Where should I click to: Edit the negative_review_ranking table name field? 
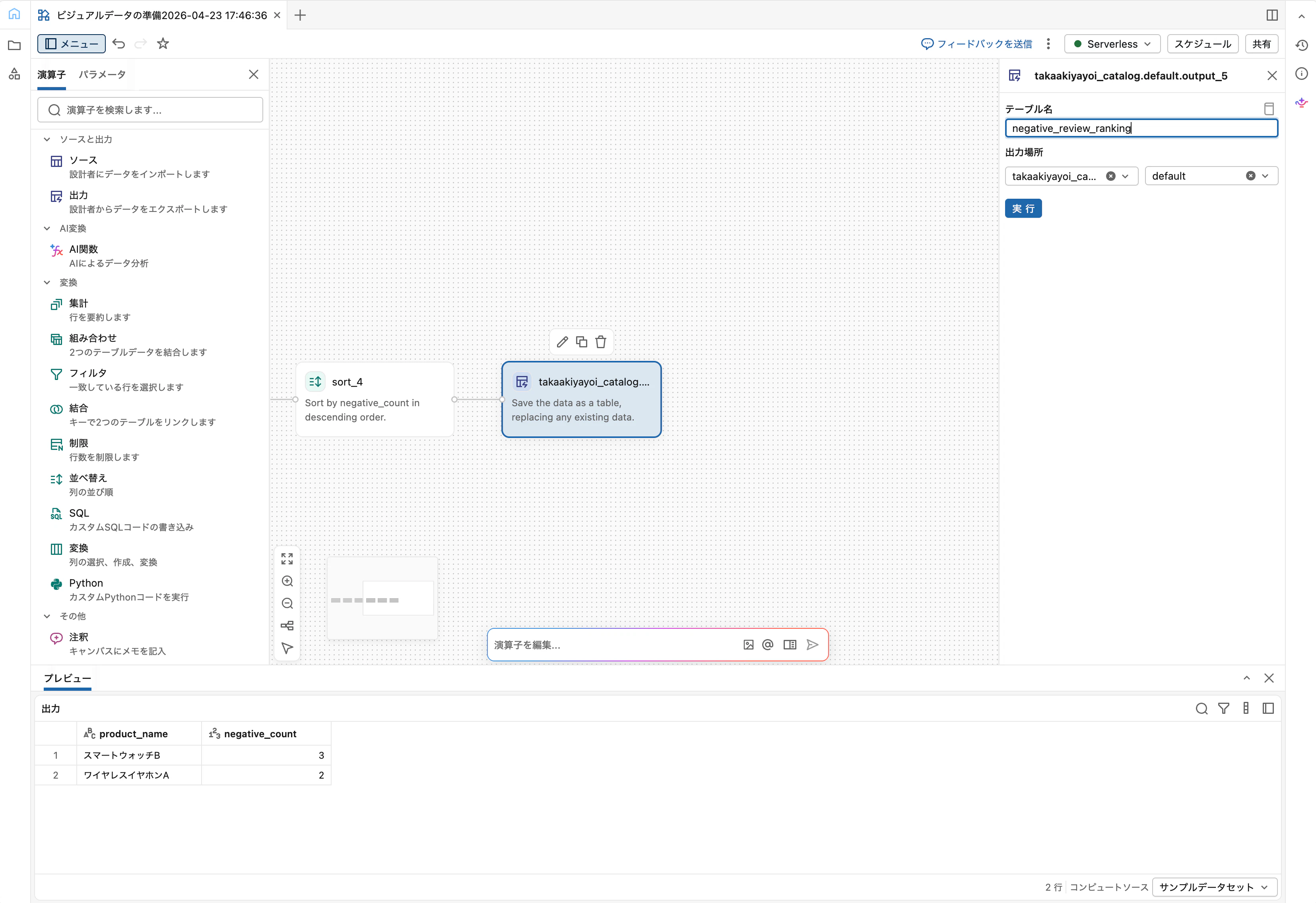pyautogui.click(x=1140, y=128)
